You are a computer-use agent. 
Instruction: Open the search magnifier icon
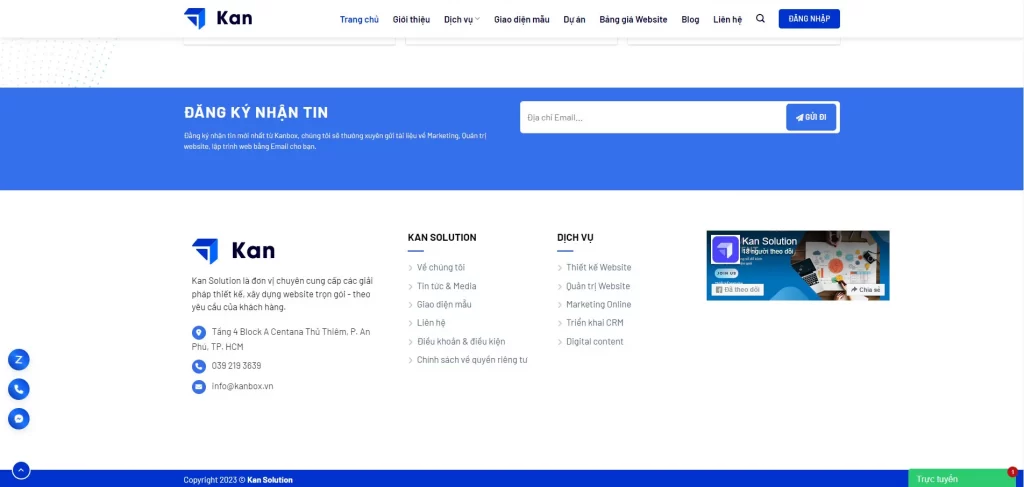(760, 19)
